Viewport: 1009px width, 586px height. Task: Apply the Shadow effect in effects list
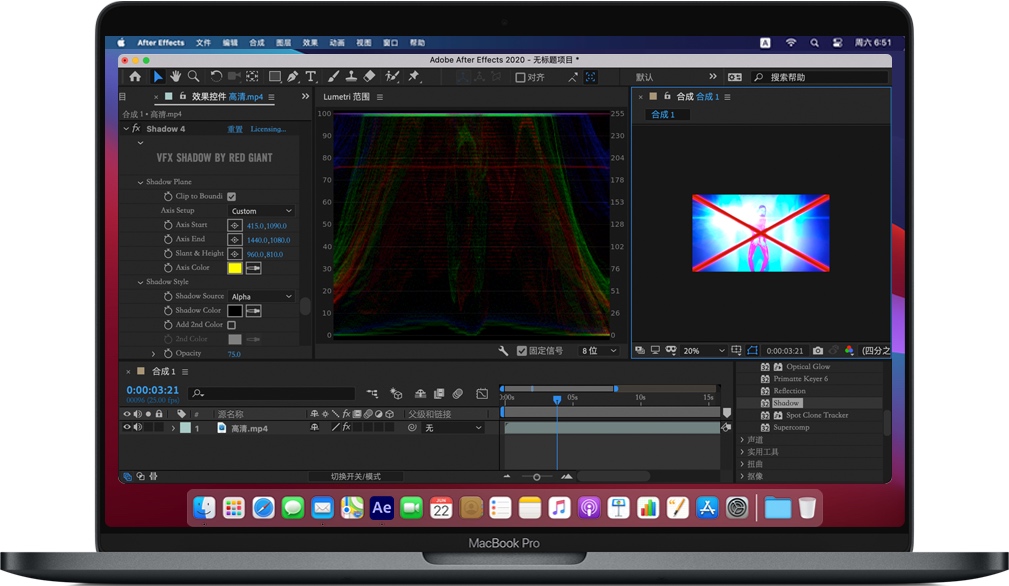pyautogui.click(x=786, y=403)
